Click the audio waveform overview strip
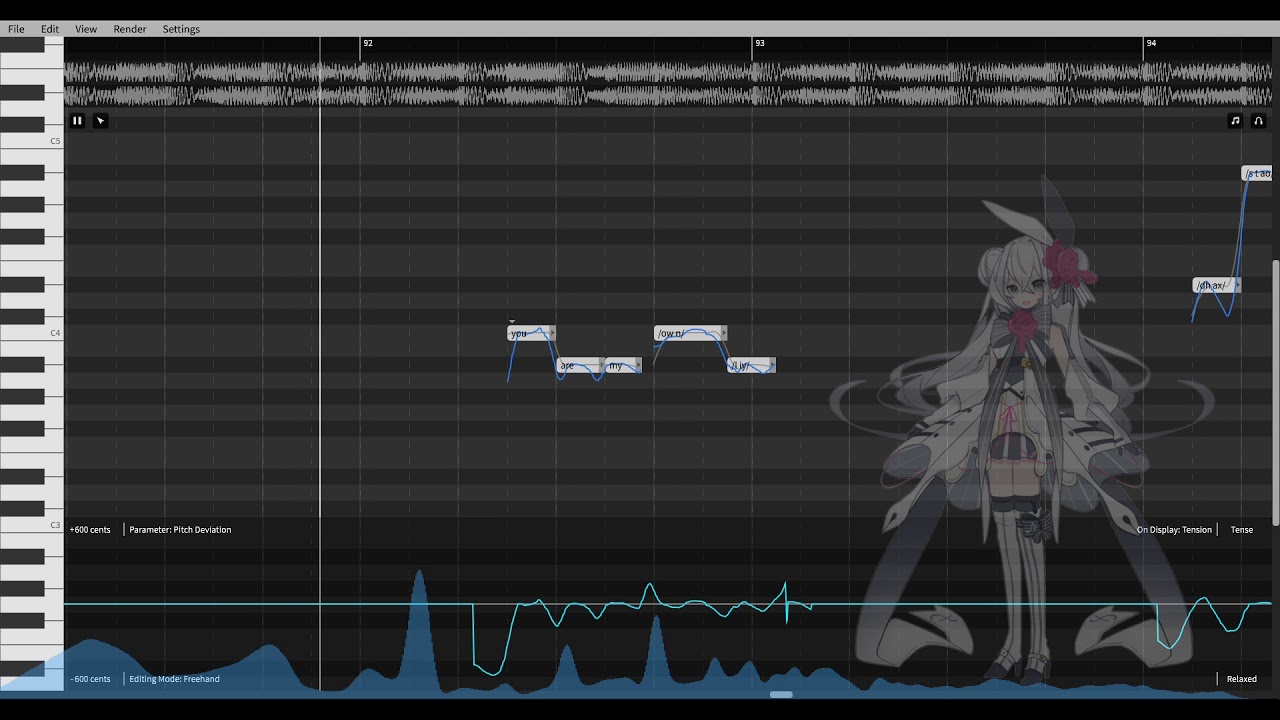 [x=668, y=83]
